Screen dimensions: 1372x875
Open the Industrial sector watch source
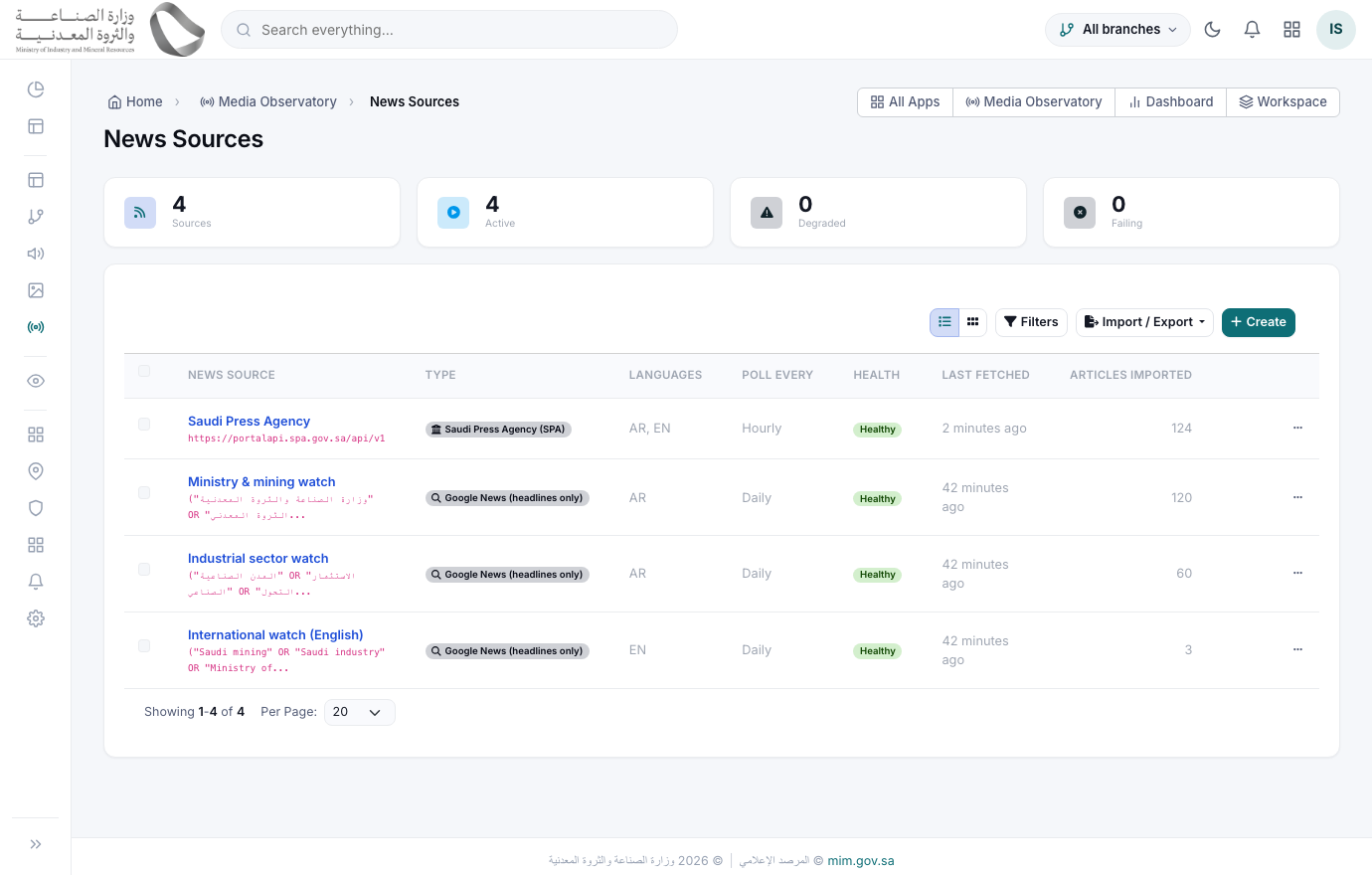(x=257, y=559)
